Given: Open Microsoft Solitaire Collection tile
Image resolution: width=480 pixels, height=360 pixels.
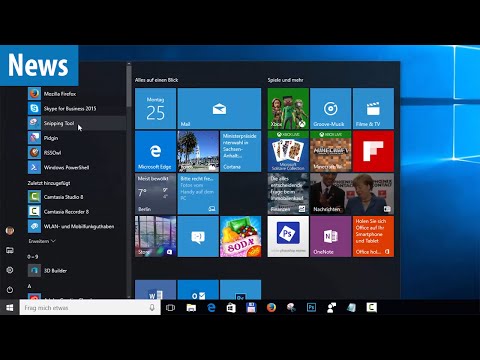Looking at the screenshot, I should pos(288,151).
